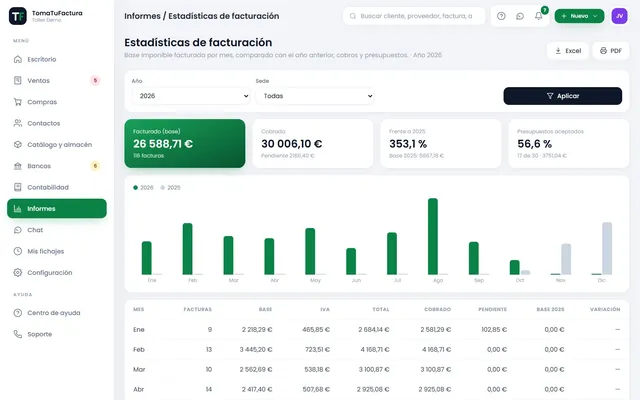Open the Ventas menu item
The height and width of the screenshot is (400, 640).
click(x=57, y=80)
